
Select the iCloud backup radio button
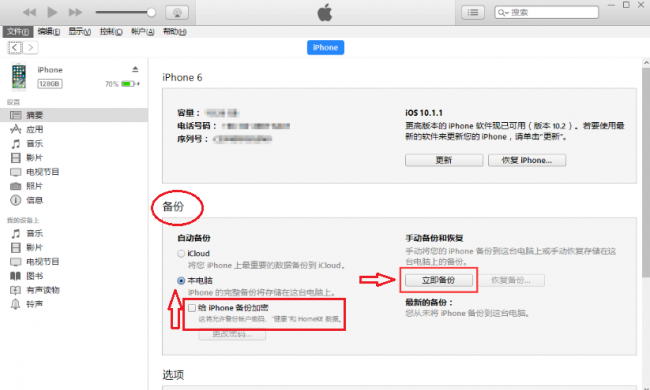[x=181, y=254]
